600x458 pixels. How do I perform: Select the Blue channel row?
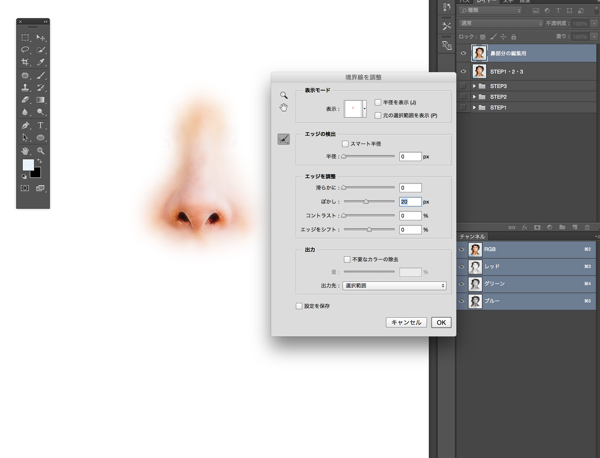pyautogui.click(x=527, y=301)
